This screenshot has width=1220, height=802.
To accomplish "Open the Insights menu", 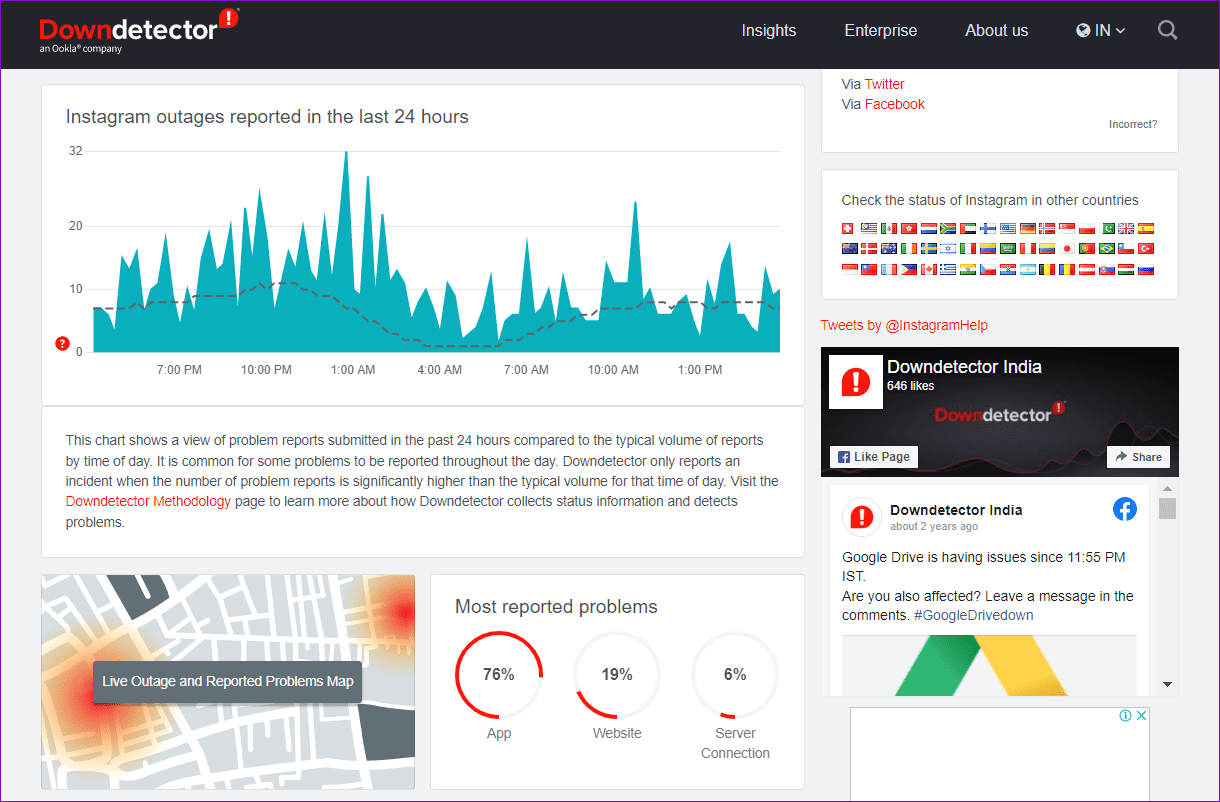I will pyautogui.click(x=769, y=30).
